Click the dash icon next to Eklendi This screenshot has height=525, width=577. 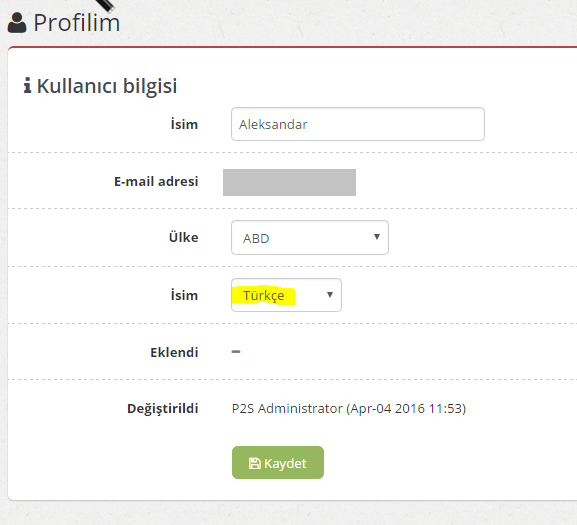tap(236, 352)
